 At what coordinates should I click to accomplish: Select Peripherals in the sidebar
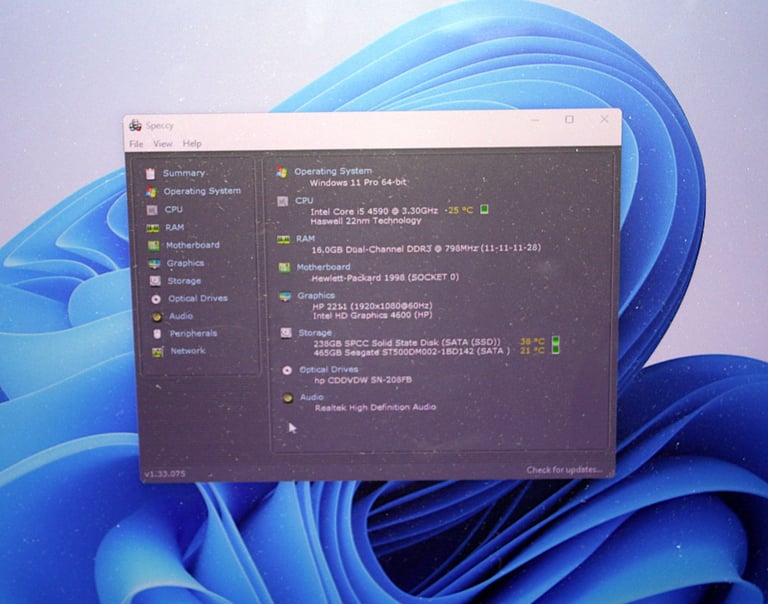tap(193, 333)
